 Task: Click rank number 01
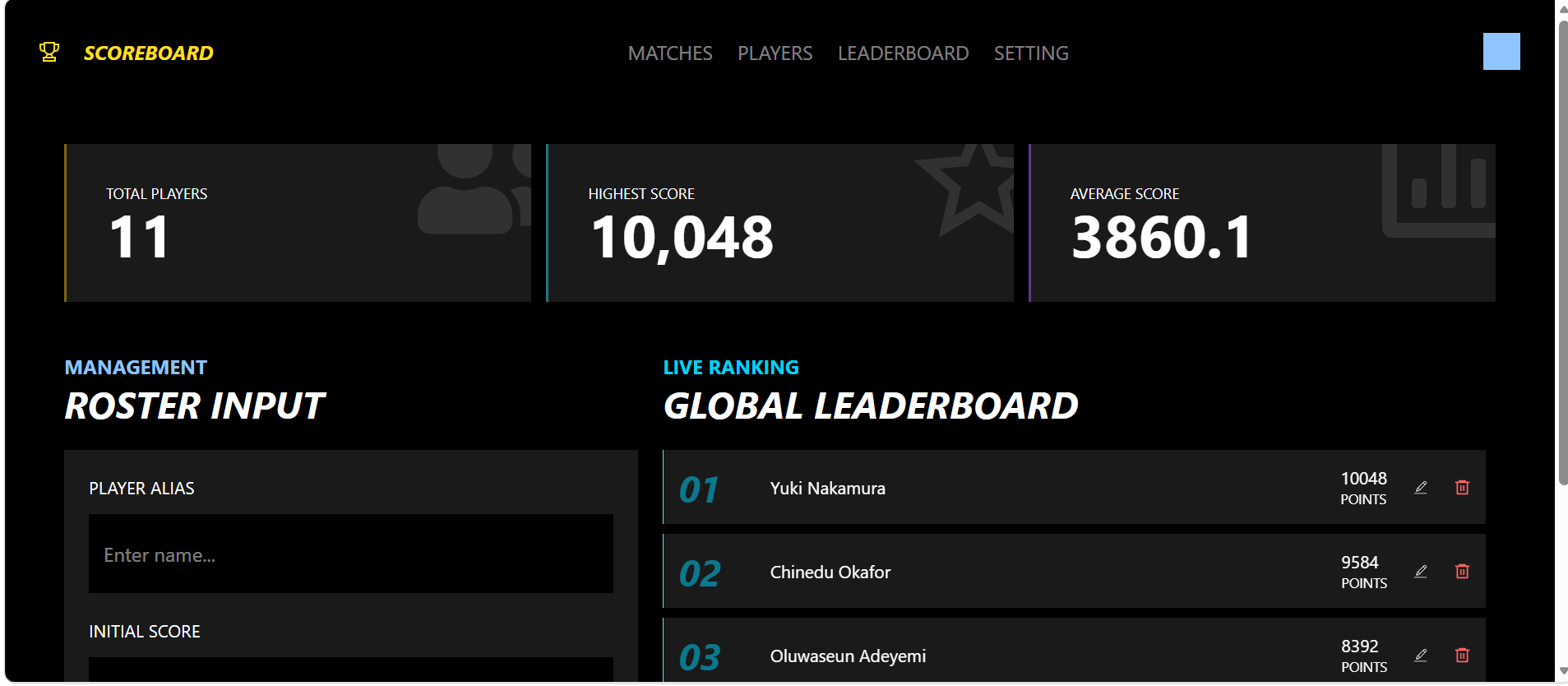click(x=699, y=490)
